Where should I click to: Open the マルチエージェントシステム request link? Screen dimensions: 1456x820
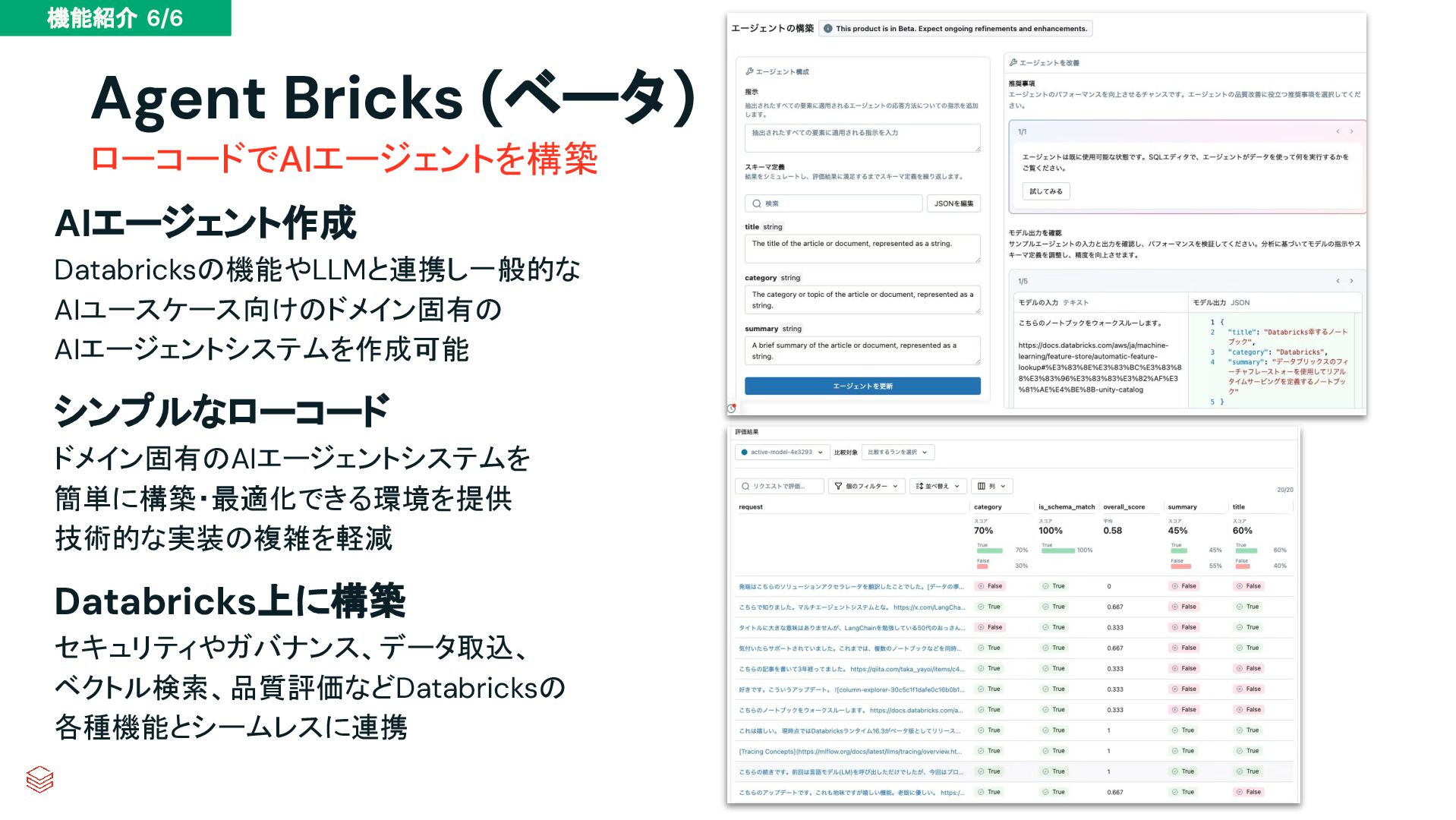[852, 607]
